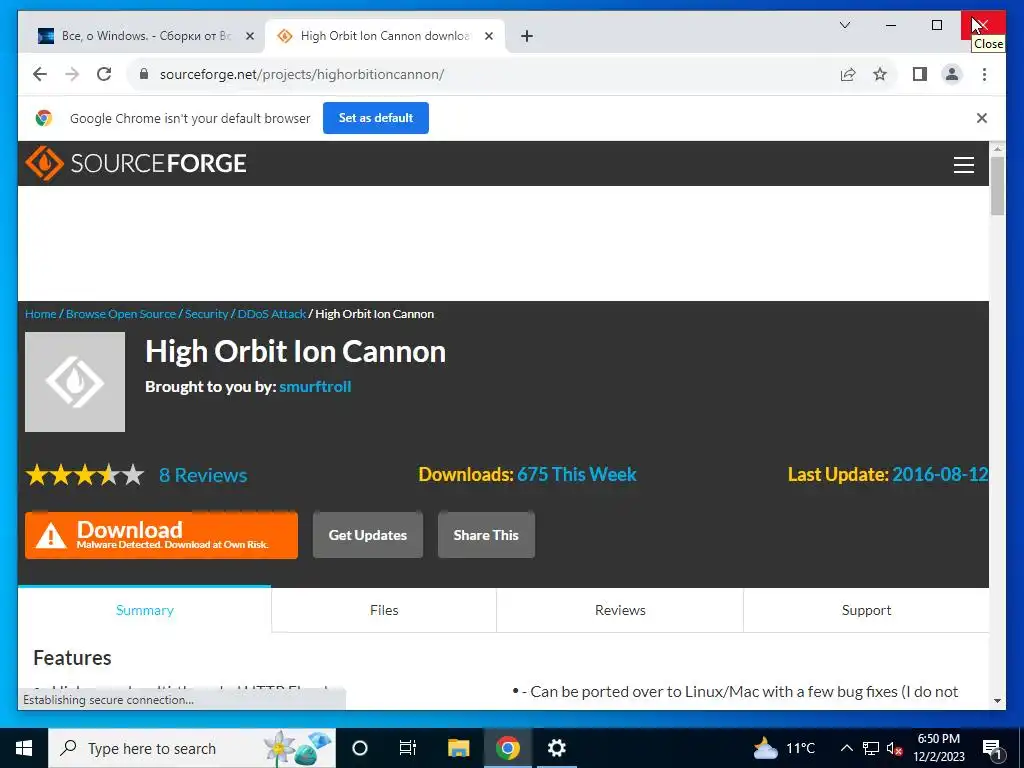Click the orange Download button
Viewport: 1024px width, 768px height.
pyautogui.click(x=161, y=535)
